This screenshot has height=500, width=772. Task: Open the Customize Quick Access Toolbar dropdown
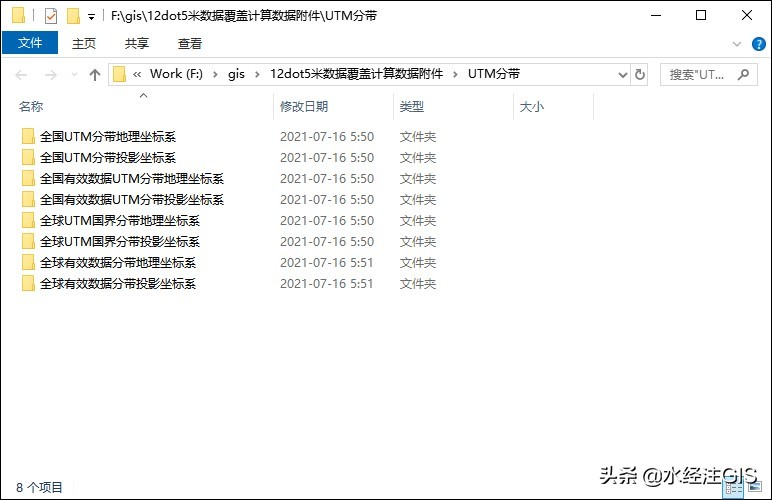tap(91, 17)
